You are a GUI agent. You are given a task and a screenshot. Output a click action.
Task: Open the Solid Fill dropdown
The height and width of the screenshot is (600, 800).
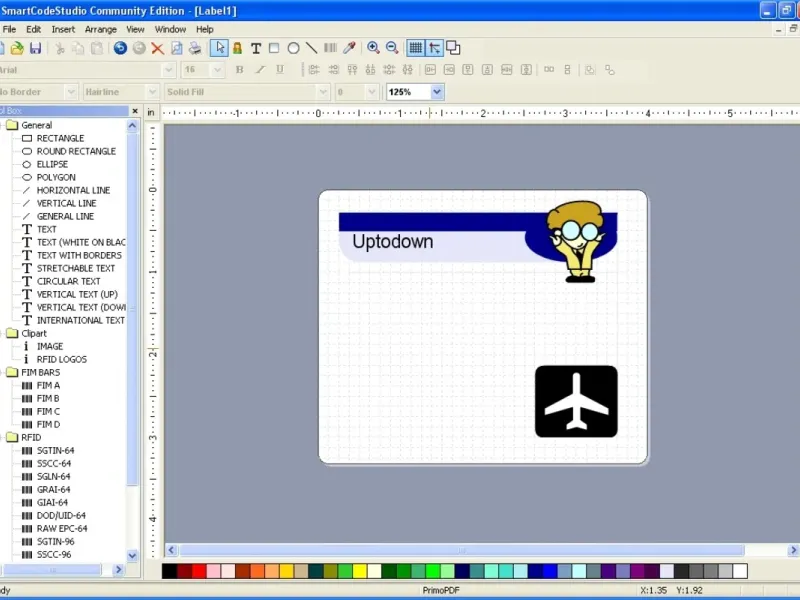pos(322,92)
